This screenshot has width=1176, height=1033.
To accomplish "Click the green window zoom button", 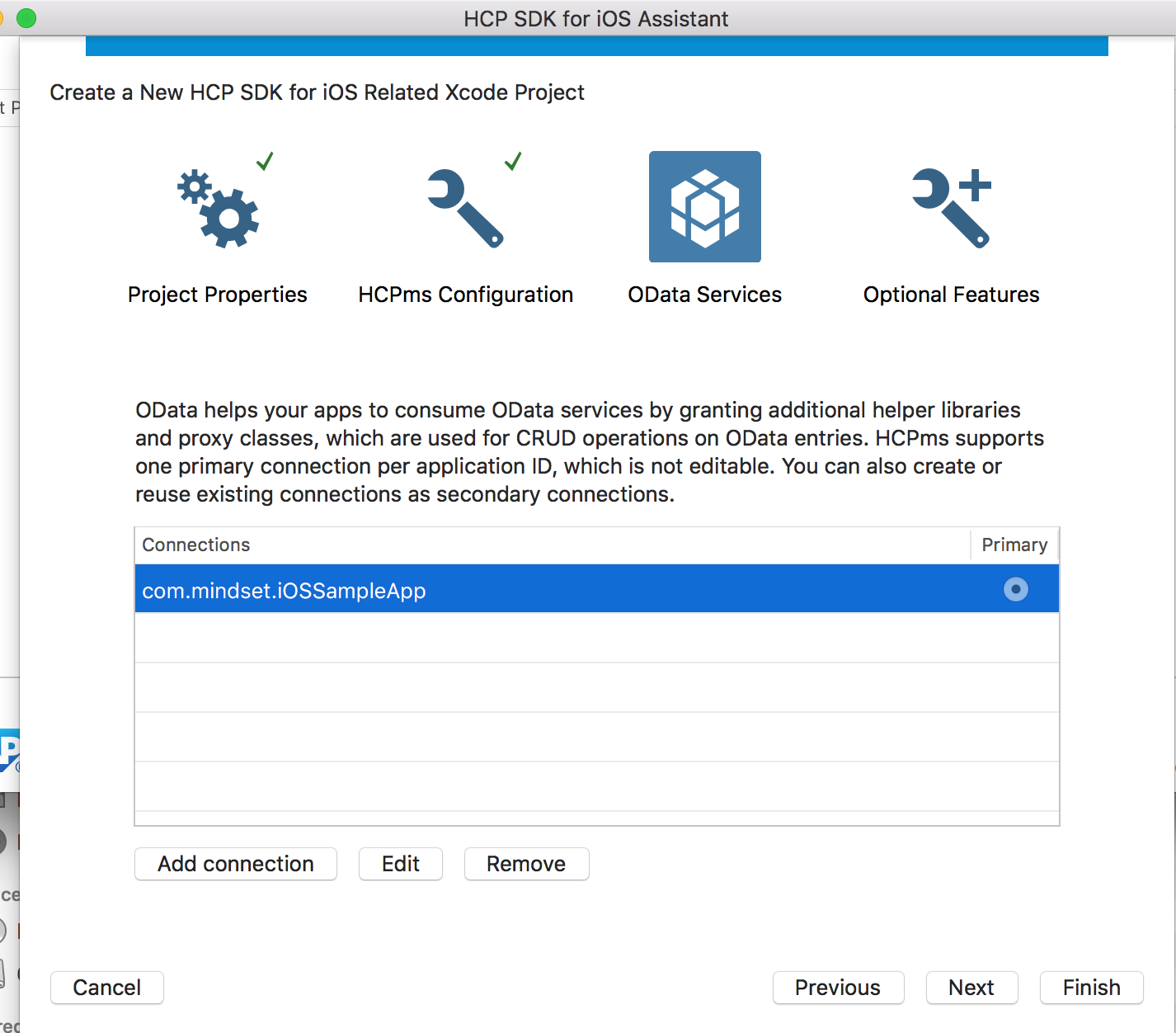I will tap(26, 18).
